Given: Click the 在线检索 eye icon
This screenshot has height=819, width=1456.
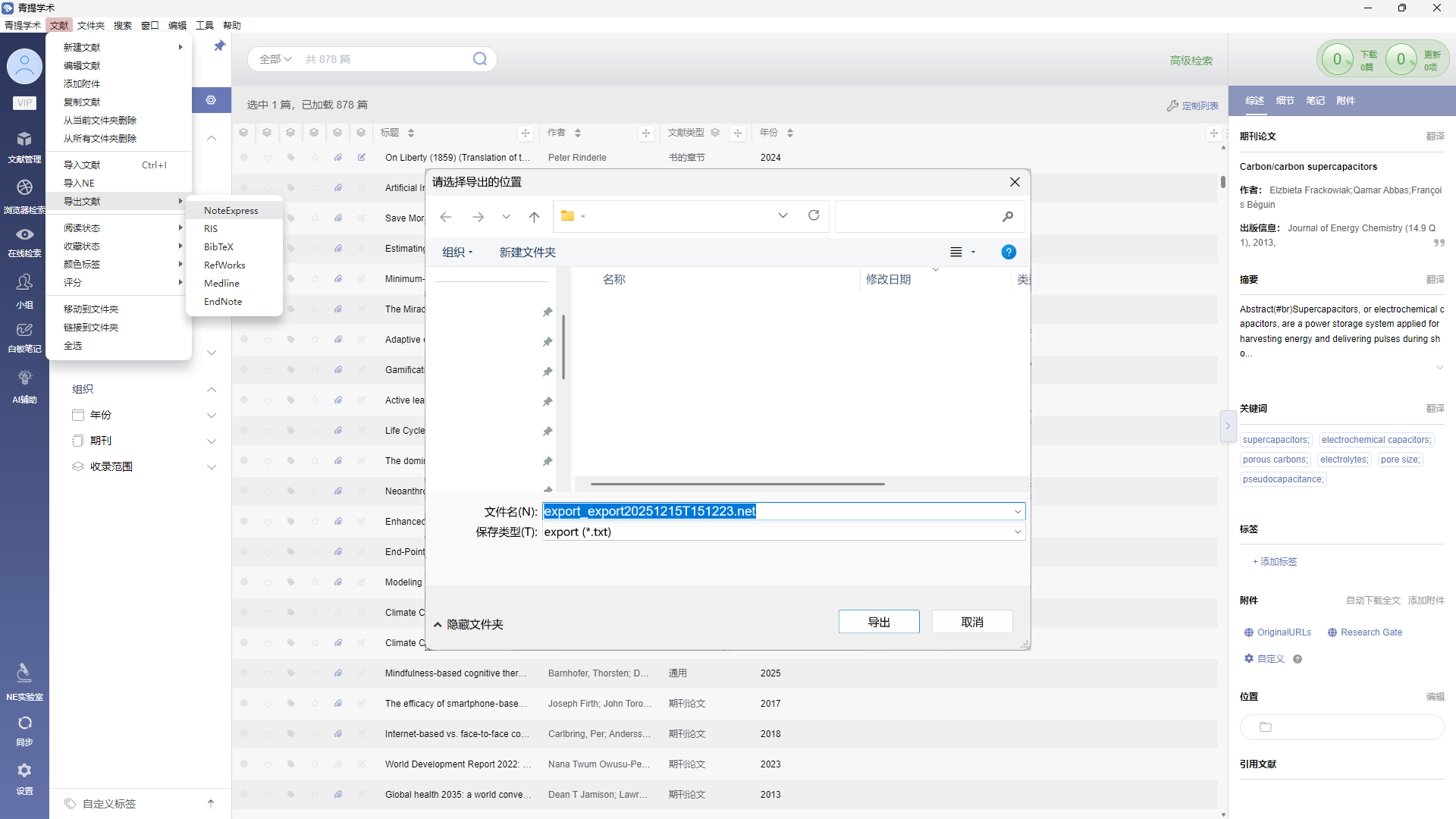Looking at the screenshot, I should [x=24, y=235].
